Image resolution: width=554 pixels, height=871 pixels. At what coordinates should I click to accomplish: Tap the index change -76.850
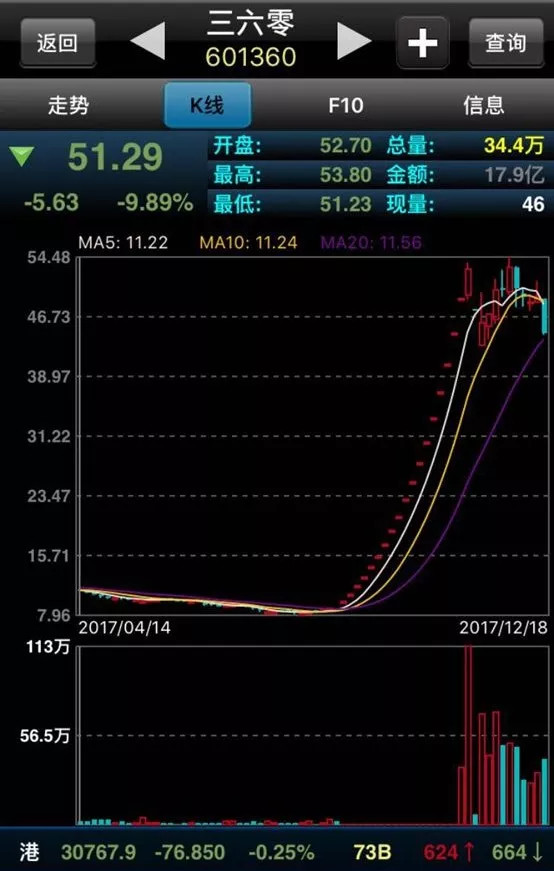(189, 852)
